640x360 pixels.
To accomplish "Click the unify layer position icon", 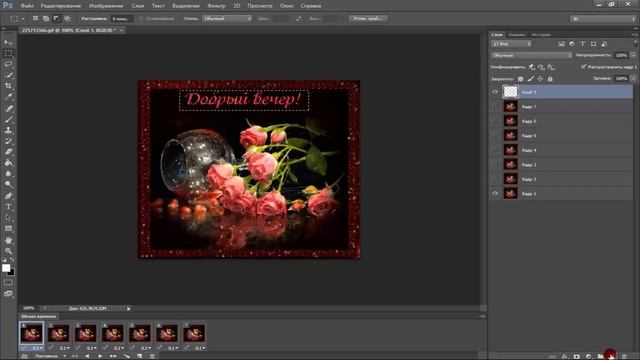I will [x=531, y=67].
